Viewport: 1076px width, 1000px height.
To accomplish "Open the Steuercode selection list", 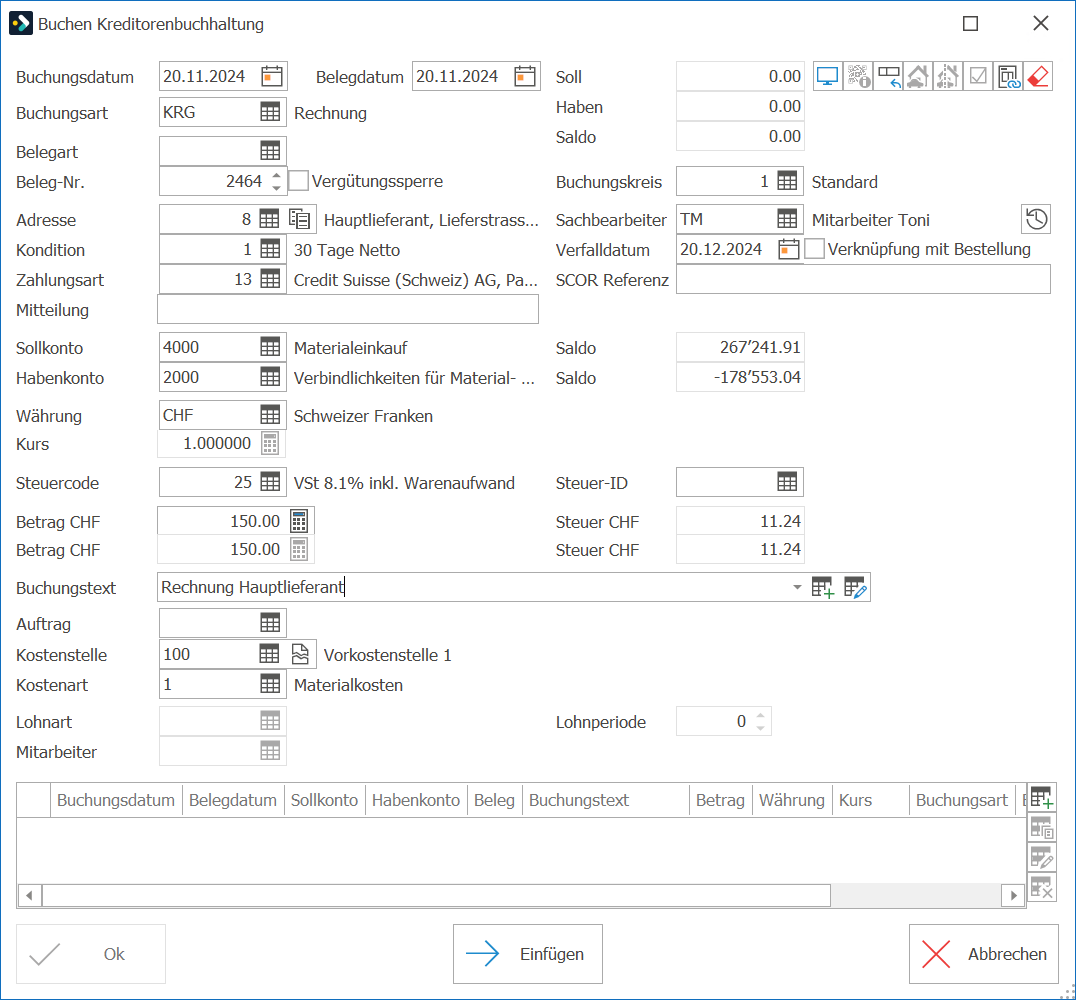I will pyautogui.click(x=270, y=482).
